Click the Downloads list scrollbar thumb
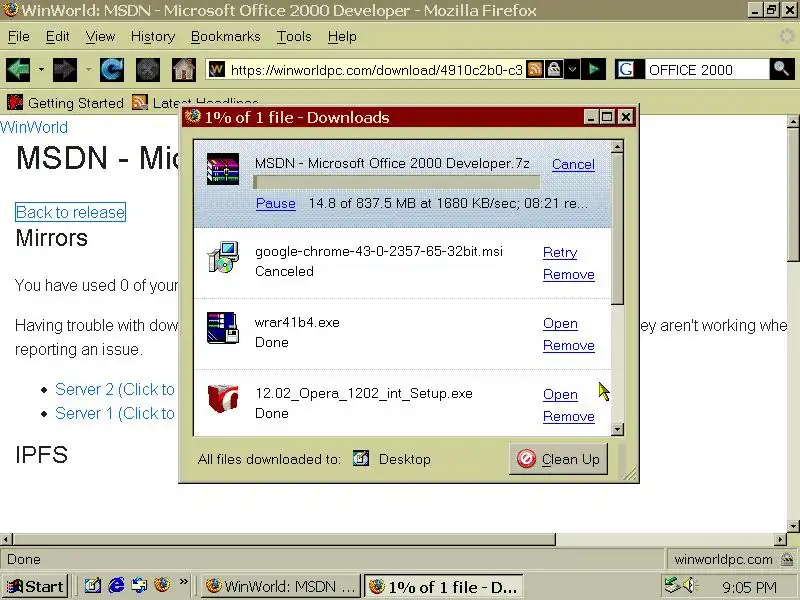800x600 pixels. point(617,229)
